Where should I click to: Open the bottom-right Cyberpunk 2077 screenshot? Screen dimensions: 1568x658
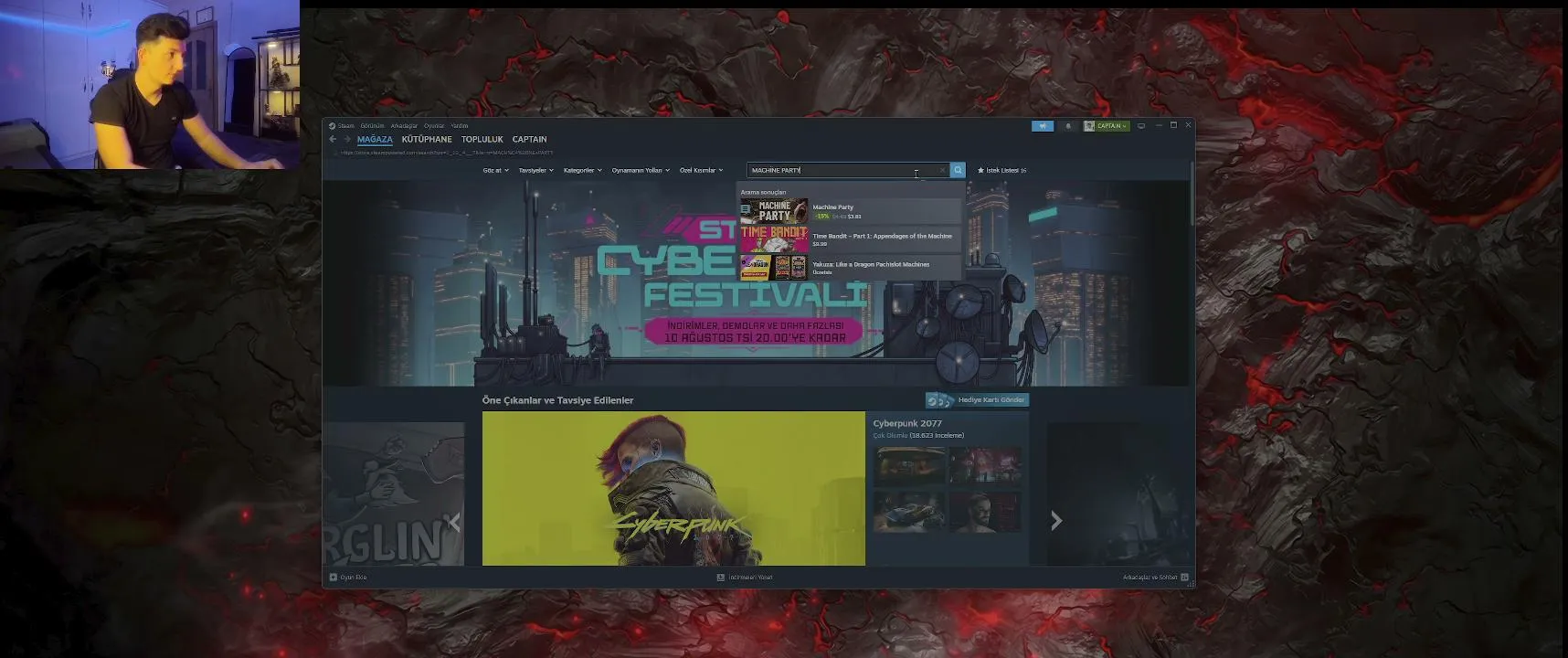(984, 511)
